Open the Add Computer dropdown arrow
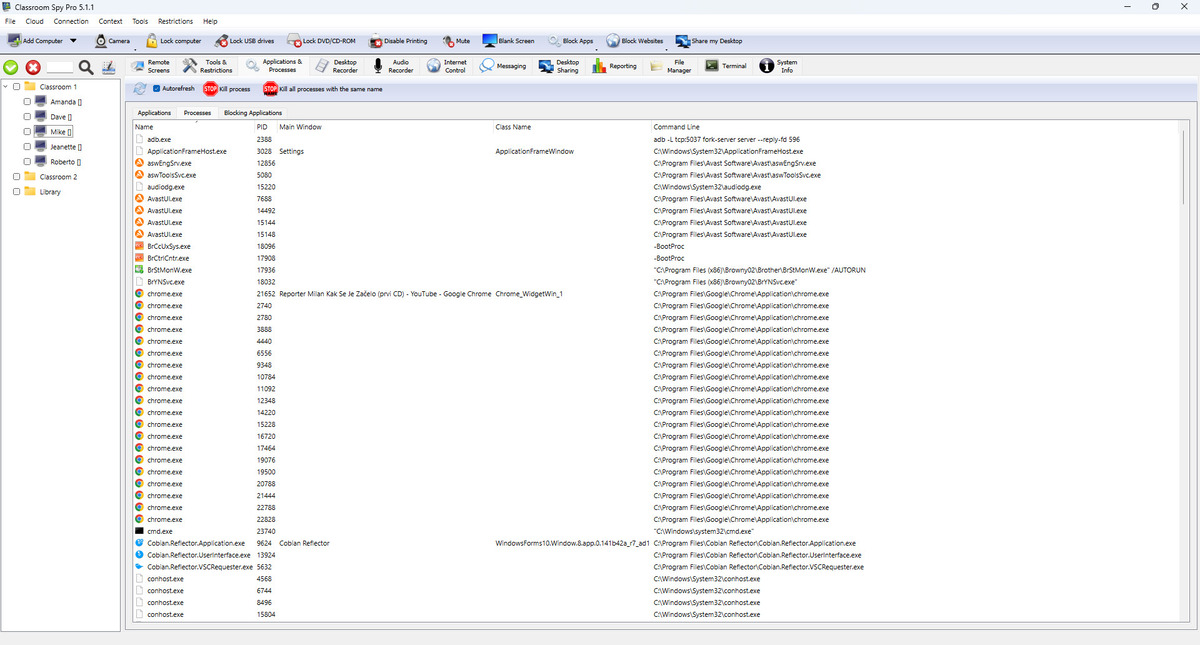Screen dimensions: 1200x645 [73, 41]
